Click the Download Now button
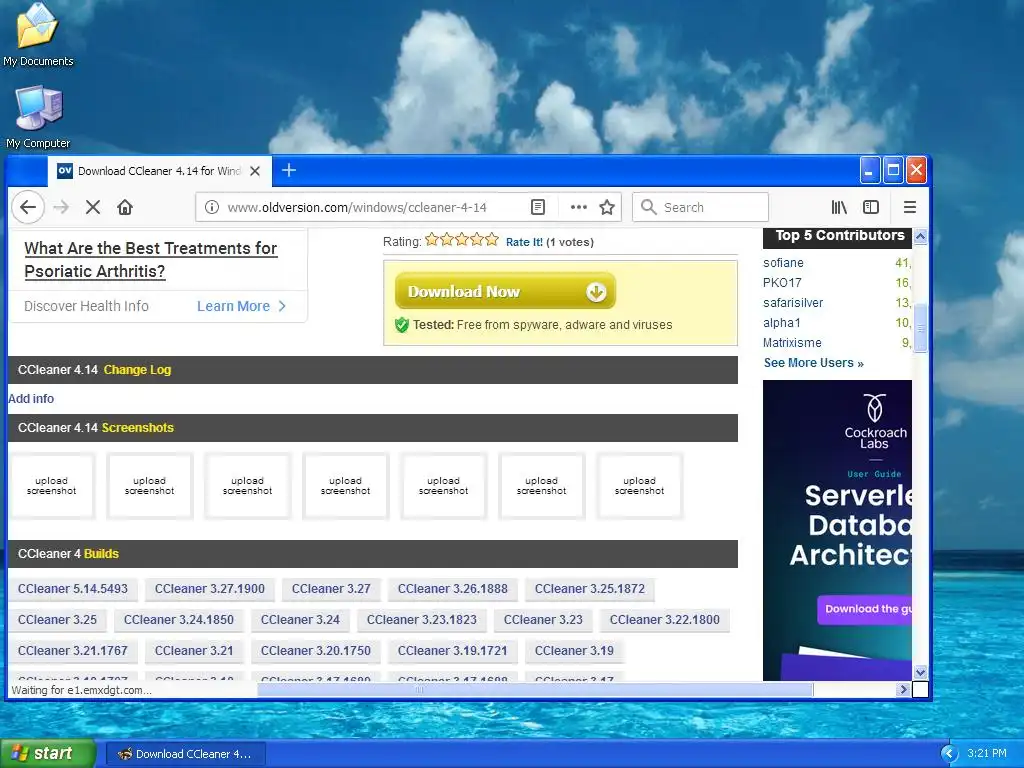Viewport: 1024px width, 768px height. coord(505,291)
